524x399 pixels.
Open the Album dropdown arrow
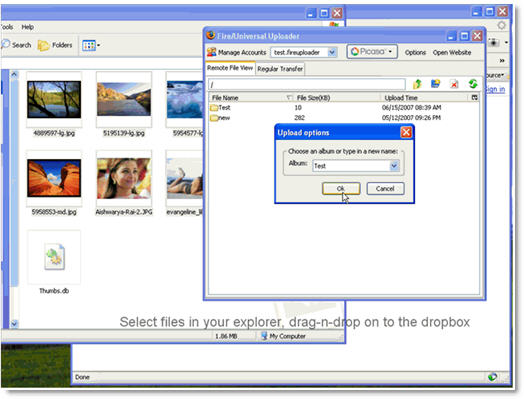pos(394,166)
